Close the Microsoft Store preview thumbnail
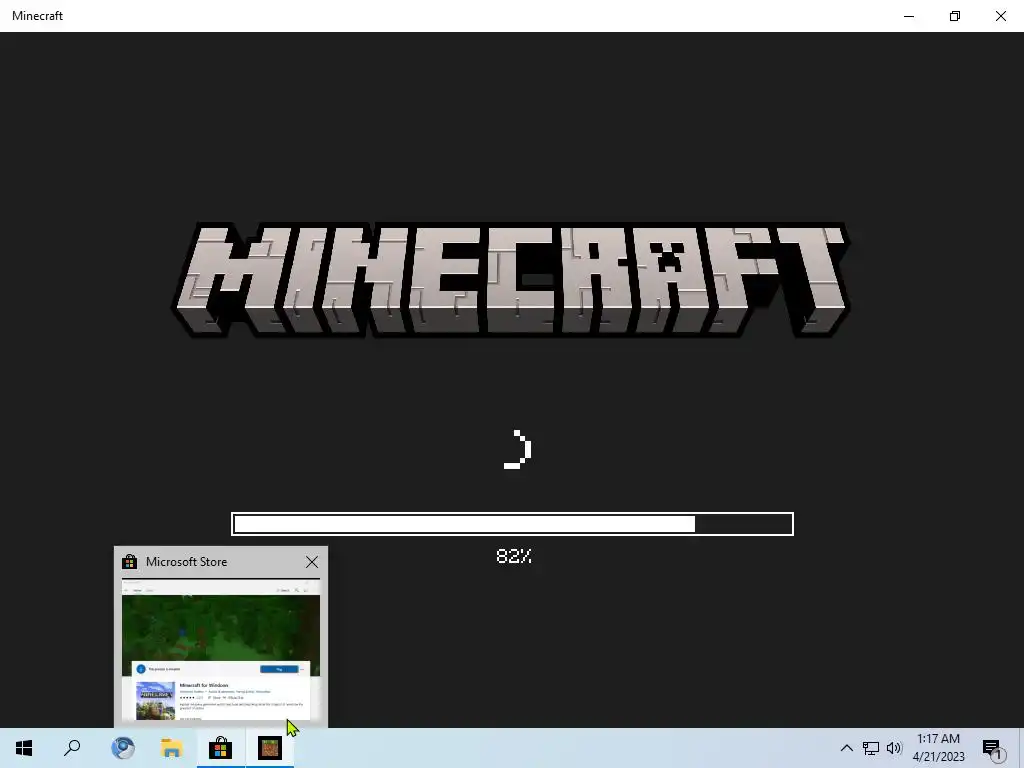The image size is (1024, 768). tap(312, 562)
